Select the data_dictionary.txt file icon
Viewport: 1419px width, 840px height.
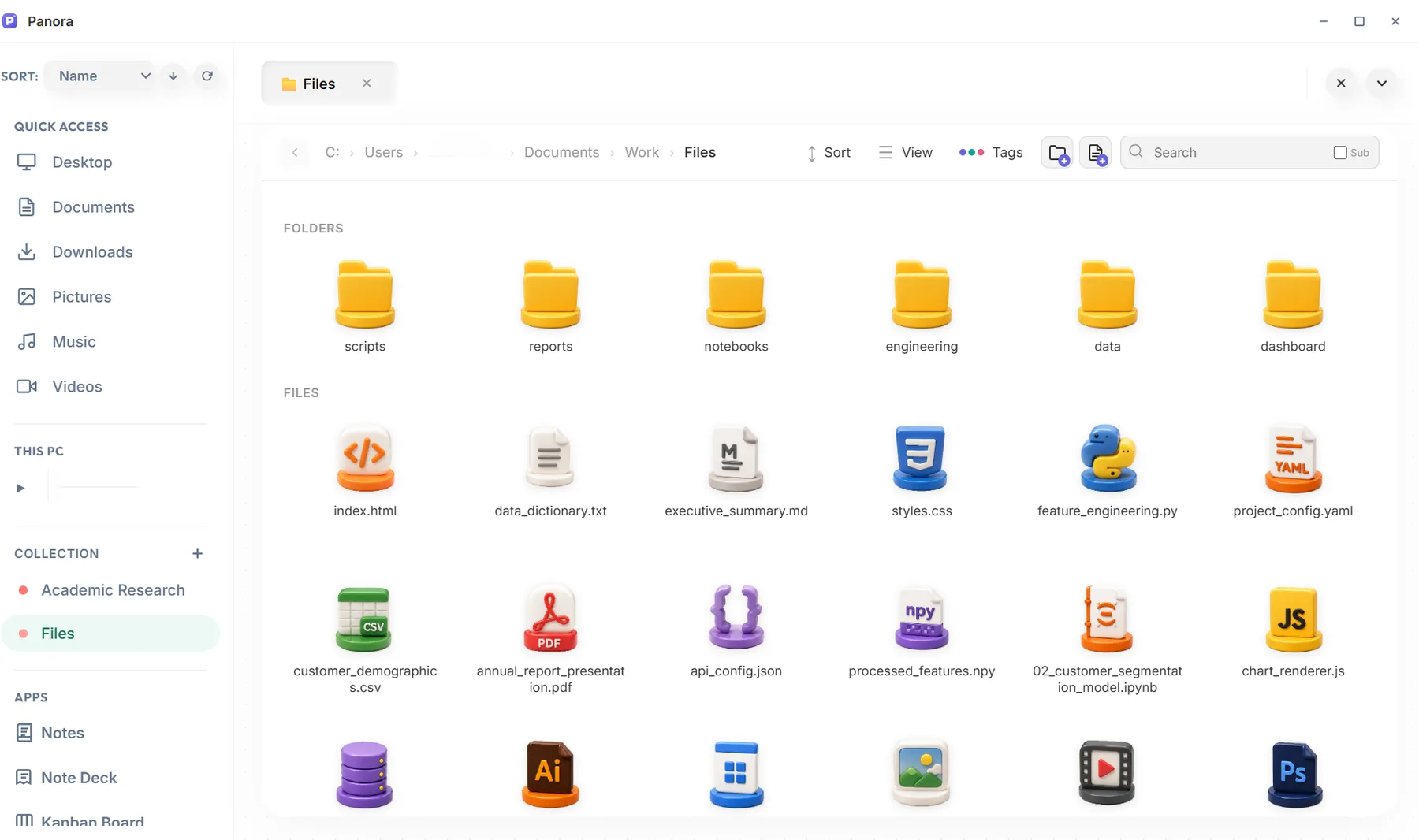(550, 458)
